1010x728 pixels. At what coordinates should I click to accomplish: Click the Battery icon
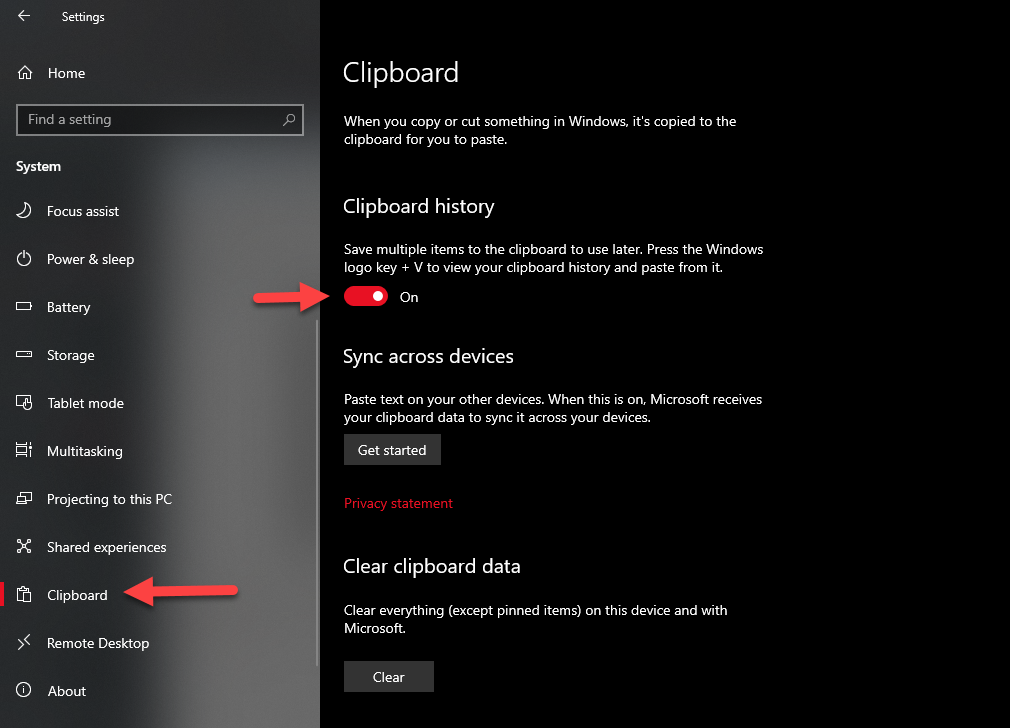pyautogui.click(x=25, y=307)
